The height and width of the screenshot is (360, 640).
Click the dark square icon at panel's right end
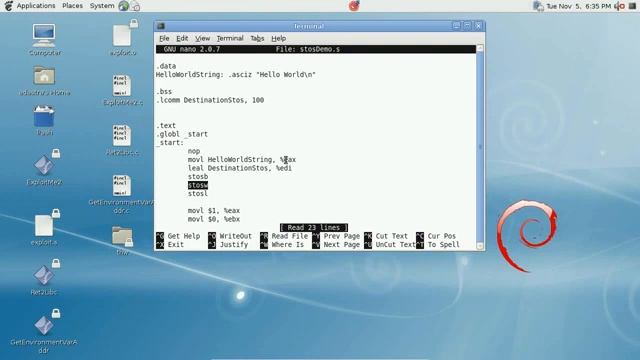632,6
